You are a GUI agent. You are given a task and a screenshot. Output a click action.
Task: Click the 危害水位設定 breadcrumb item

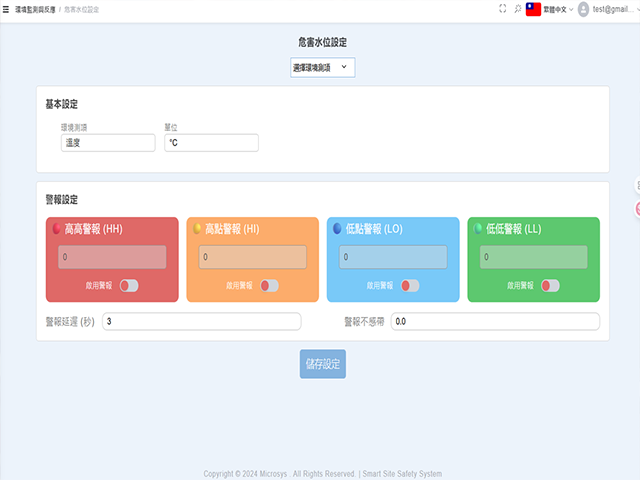pyautogui.click(x=82, y=9)
